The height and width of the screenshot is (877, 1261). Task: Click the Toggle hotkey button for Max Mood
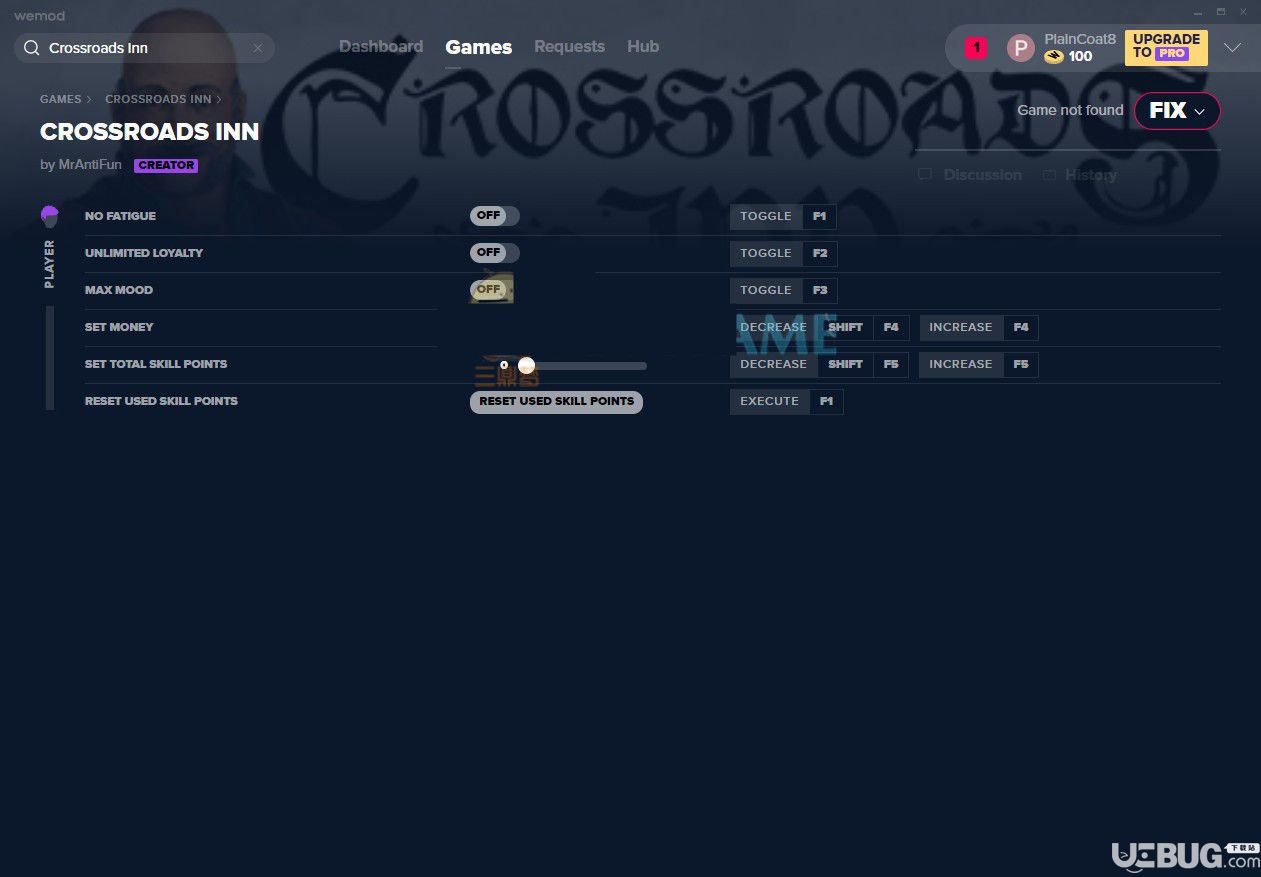[783, 290]
